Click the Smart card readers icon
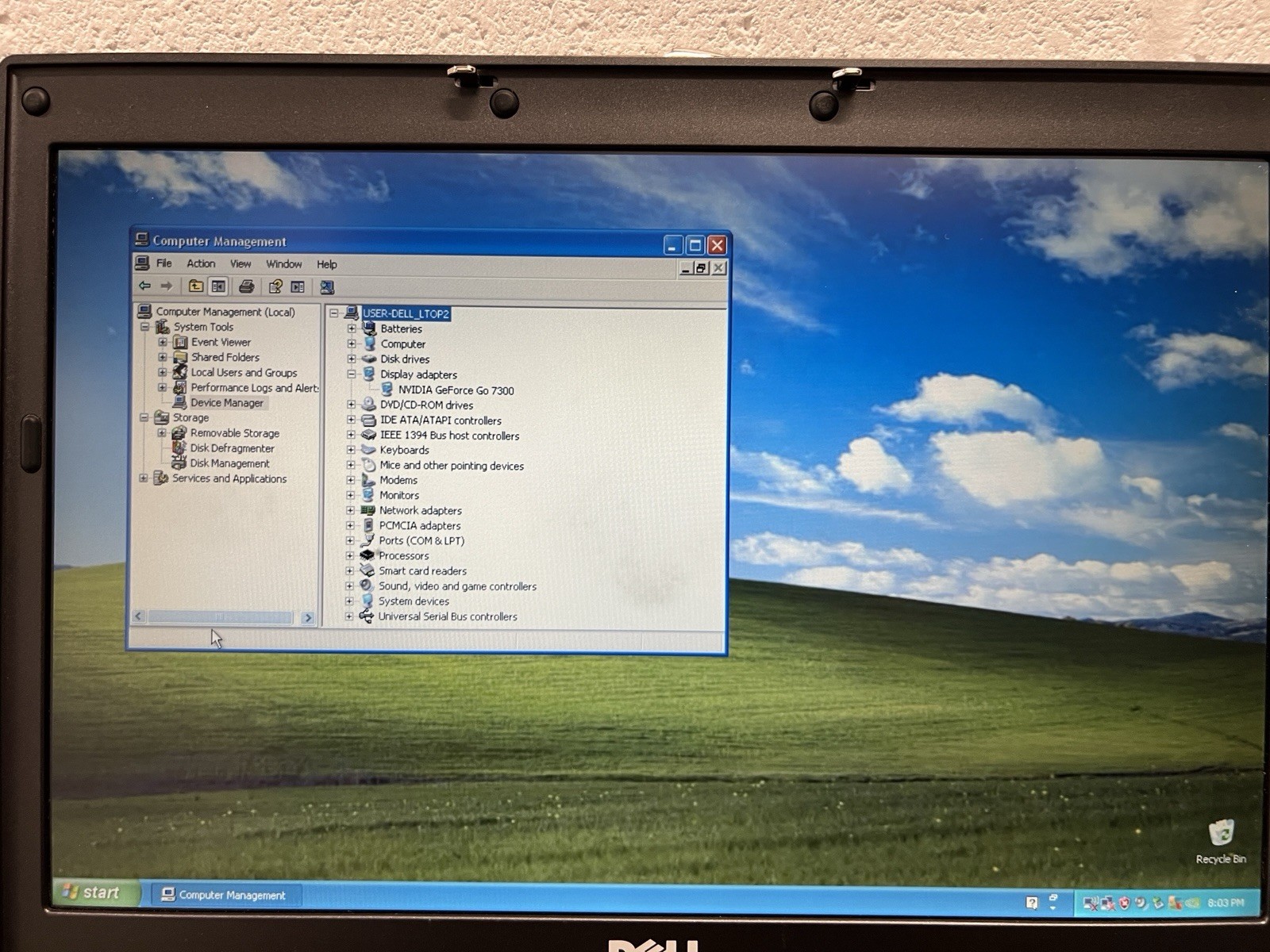 pos(367,570)
